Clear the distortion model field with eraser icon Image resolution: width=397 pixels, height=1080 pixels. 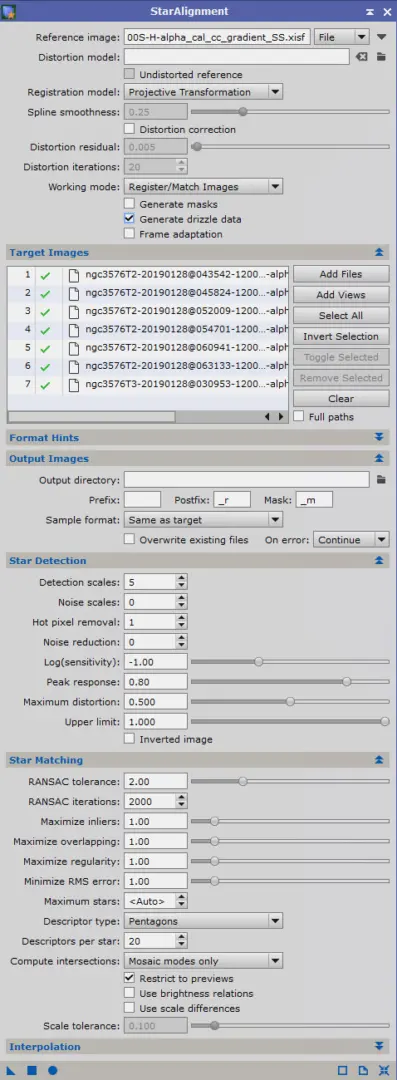[x=362, y=57]
